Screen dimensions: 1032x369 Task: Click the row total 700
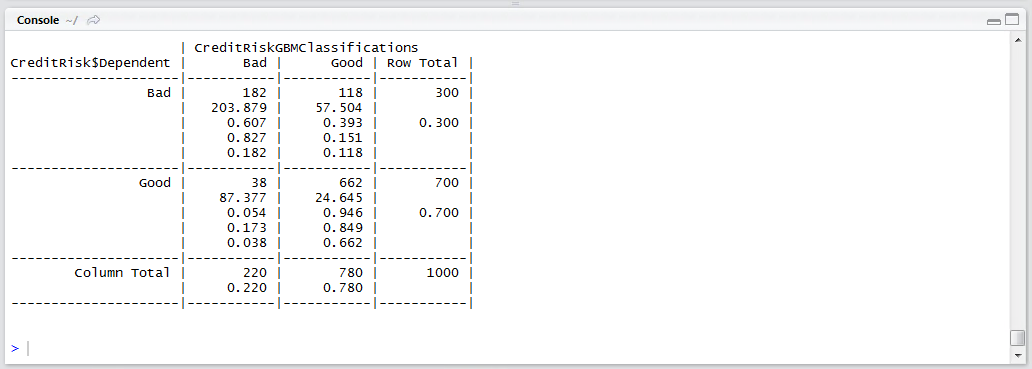(x=447, y=182)
